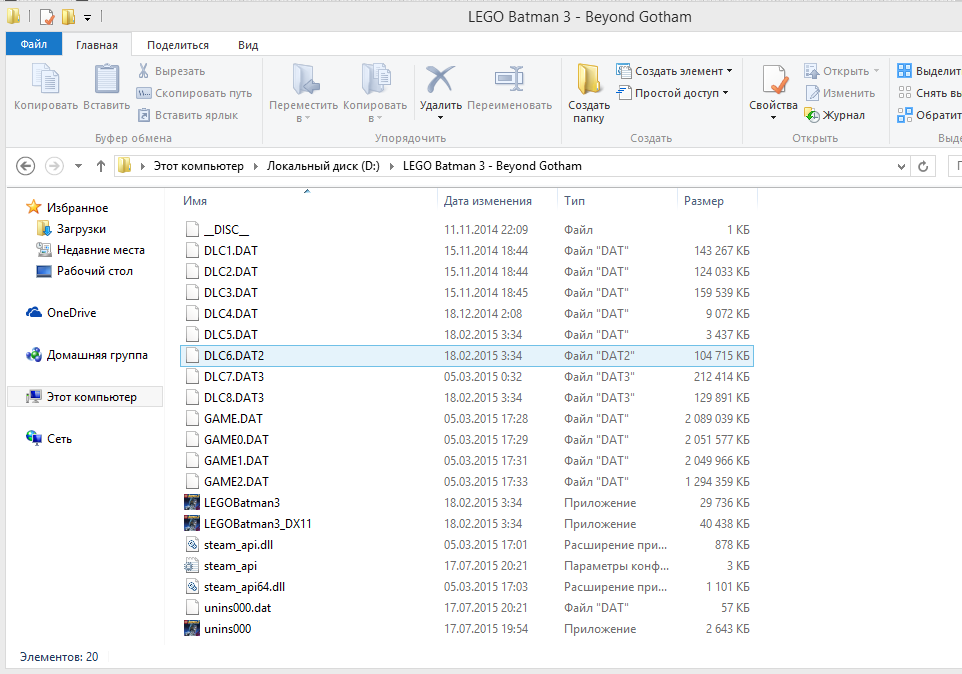Launch the LEGOBatman3_DX11 application file
Viewport: 962px width, 674px height.
coord(257,524)
